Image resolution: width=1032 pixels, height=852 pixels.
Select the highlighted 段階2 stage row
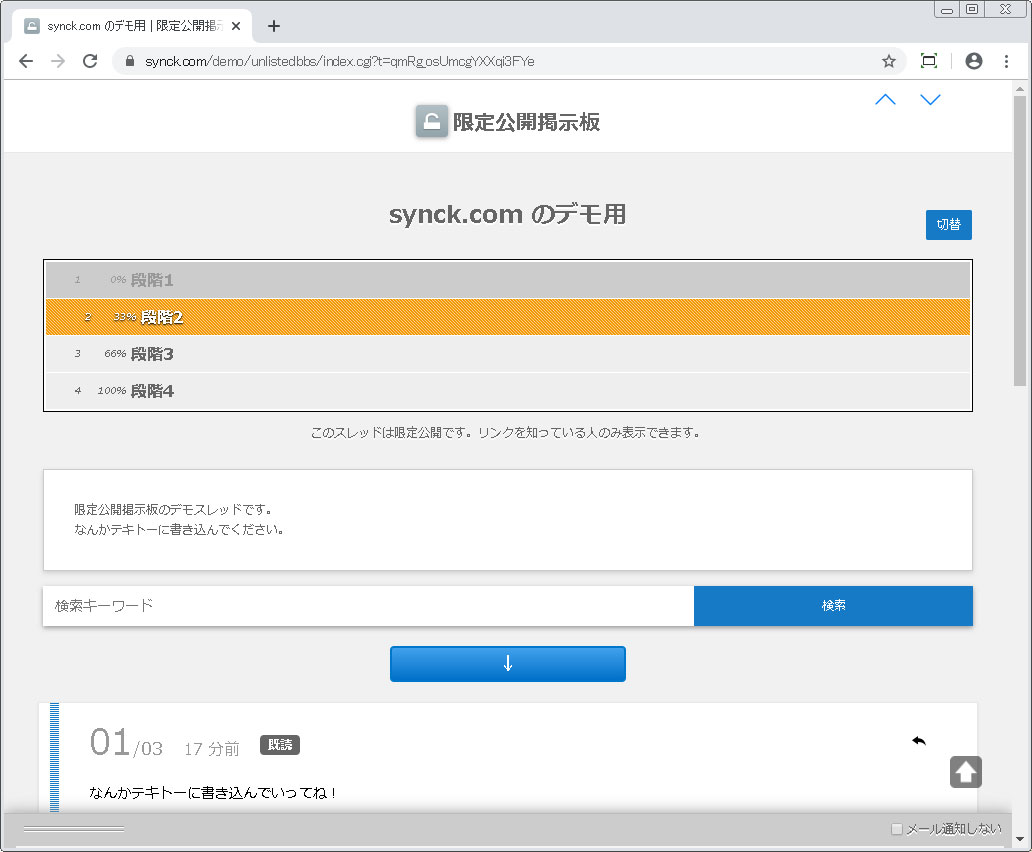(507, 317)
